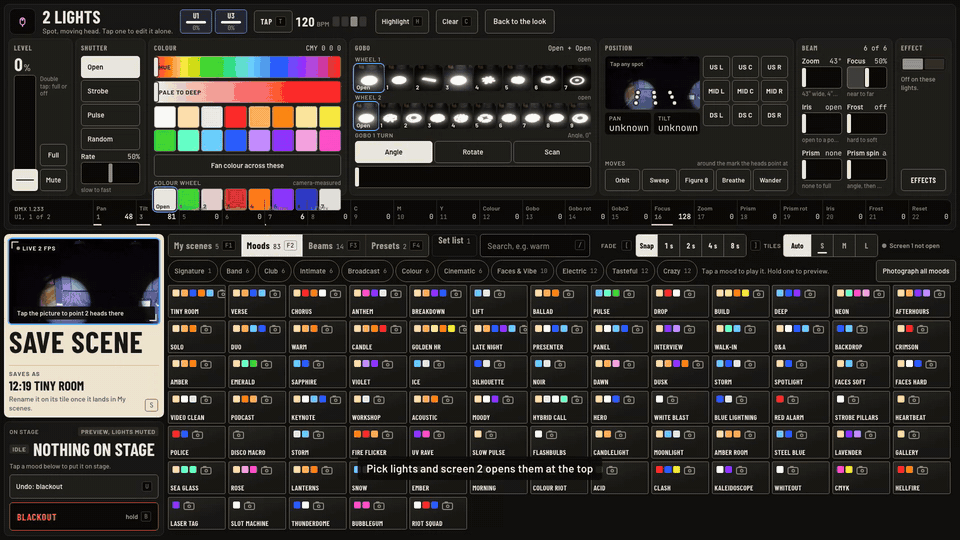The image size is (960, 540).
Task: Click the S shortcut key icon in Save Scene
Action: tap(151, 405)
